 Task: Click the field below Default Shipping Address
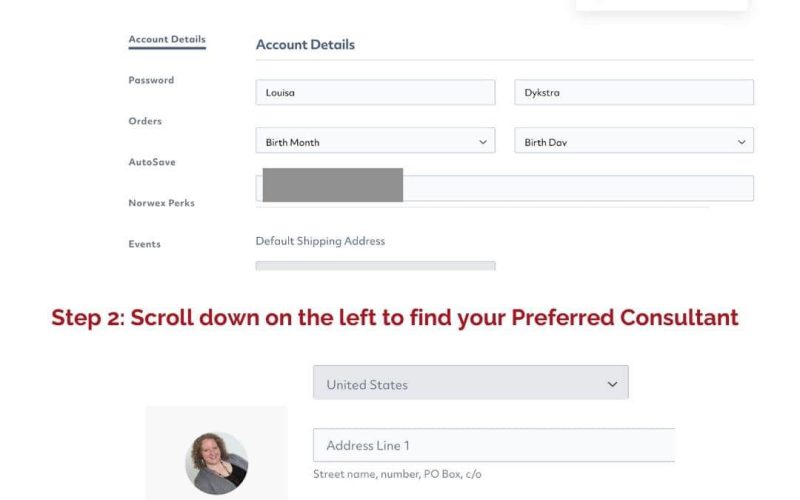point(375,266)
